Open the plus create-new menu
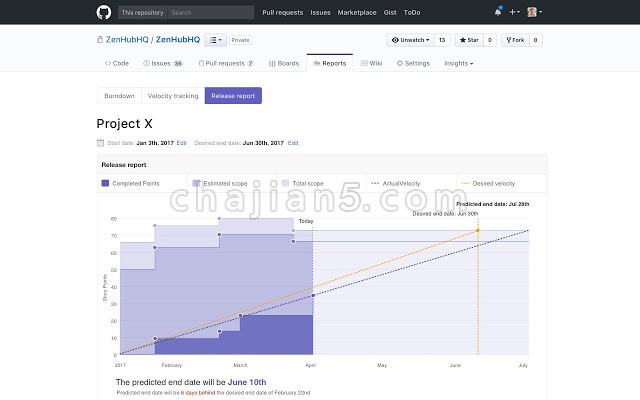This screenshot has height=400, width=640. tap(514, 12)
